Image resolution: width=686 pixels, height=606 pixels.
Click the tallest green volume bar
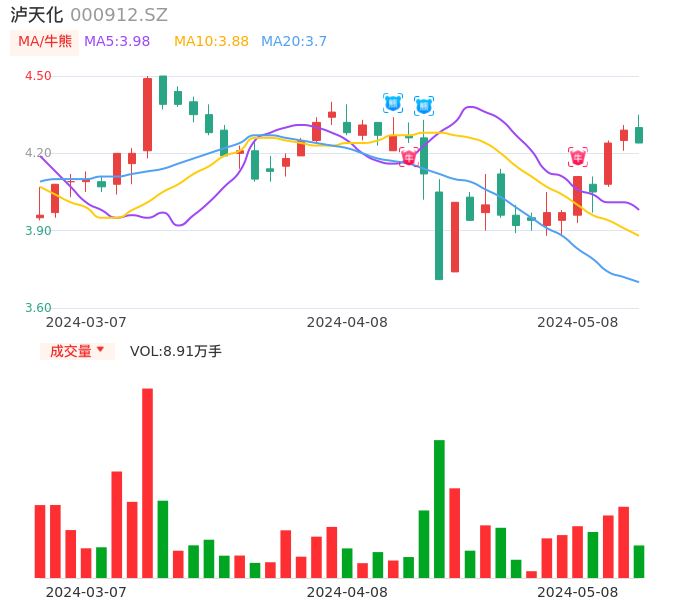(x=439, y=508)
